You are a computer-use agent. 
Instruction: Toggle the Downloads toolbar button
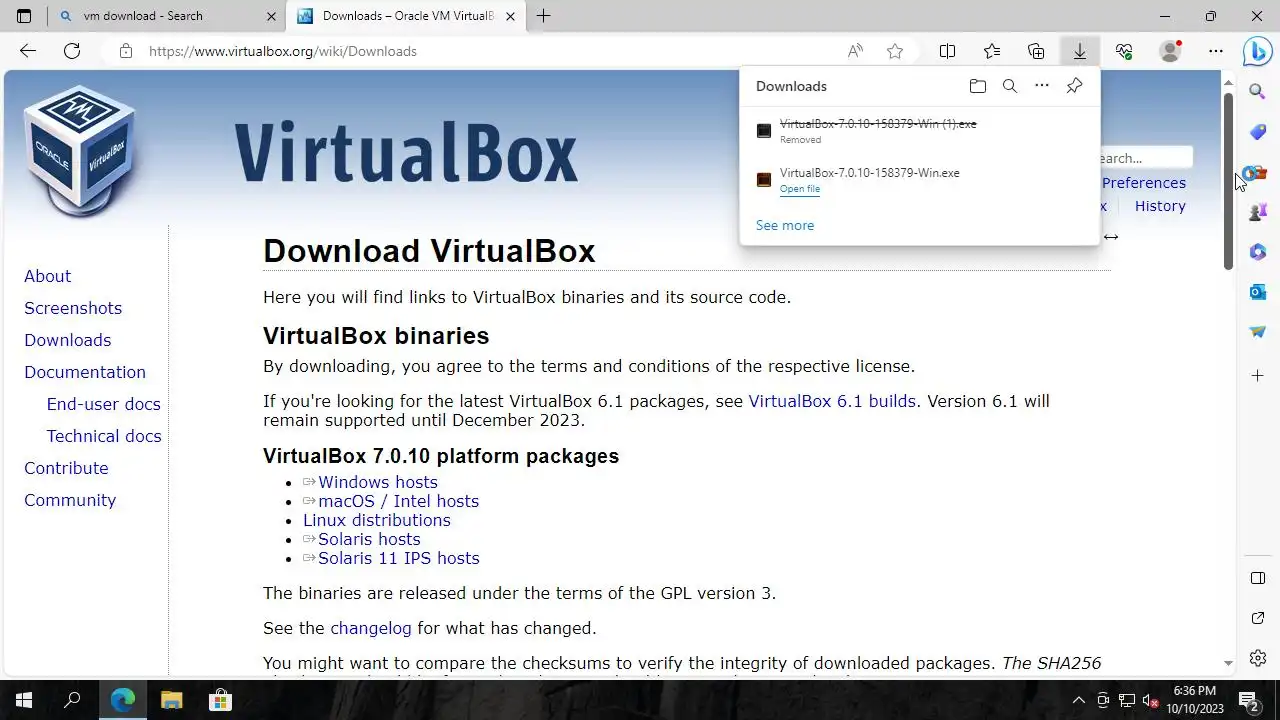click(x=1080, y=51)
